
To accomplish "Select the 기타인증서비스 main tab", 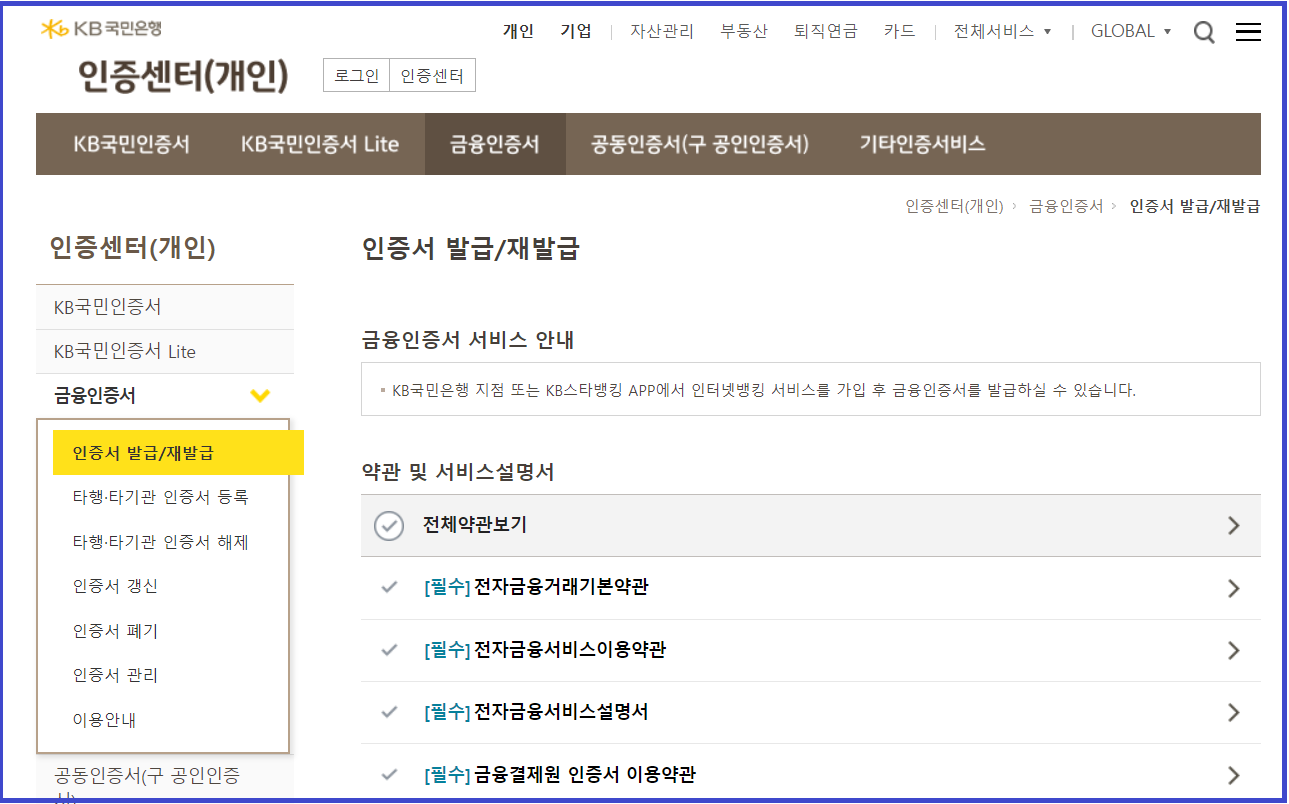I will [923, 144].
